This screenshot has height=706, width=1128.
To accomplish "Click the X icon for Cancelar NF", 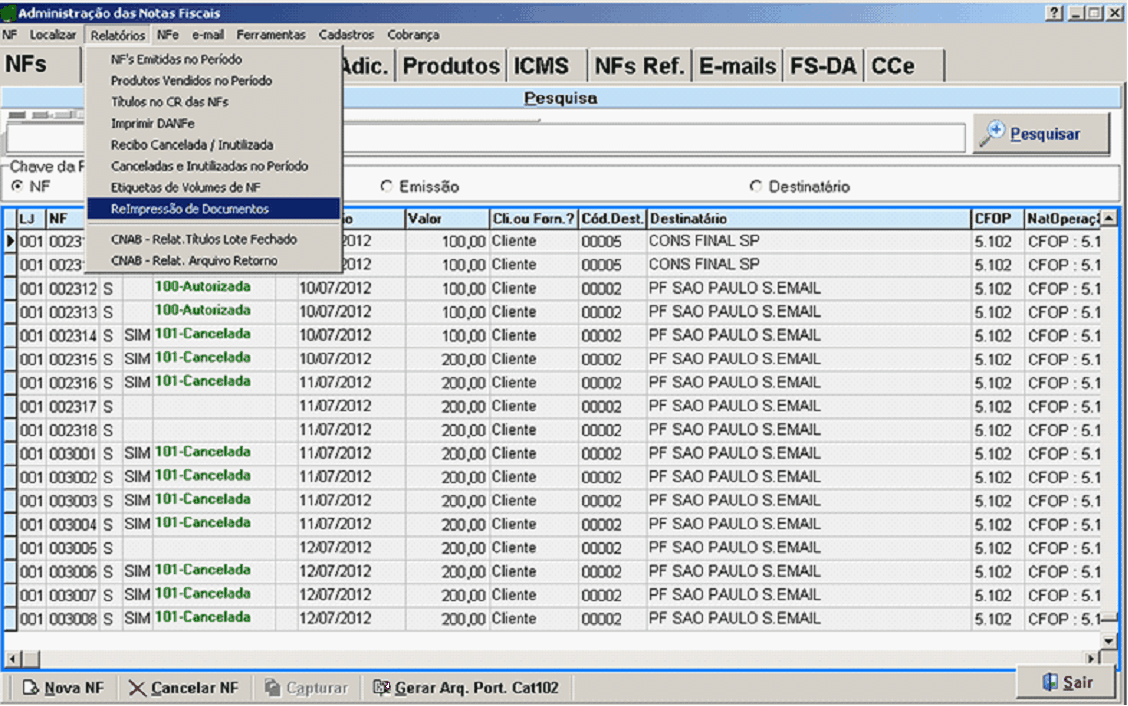I will pyautogui.click(x=137, y=688).
